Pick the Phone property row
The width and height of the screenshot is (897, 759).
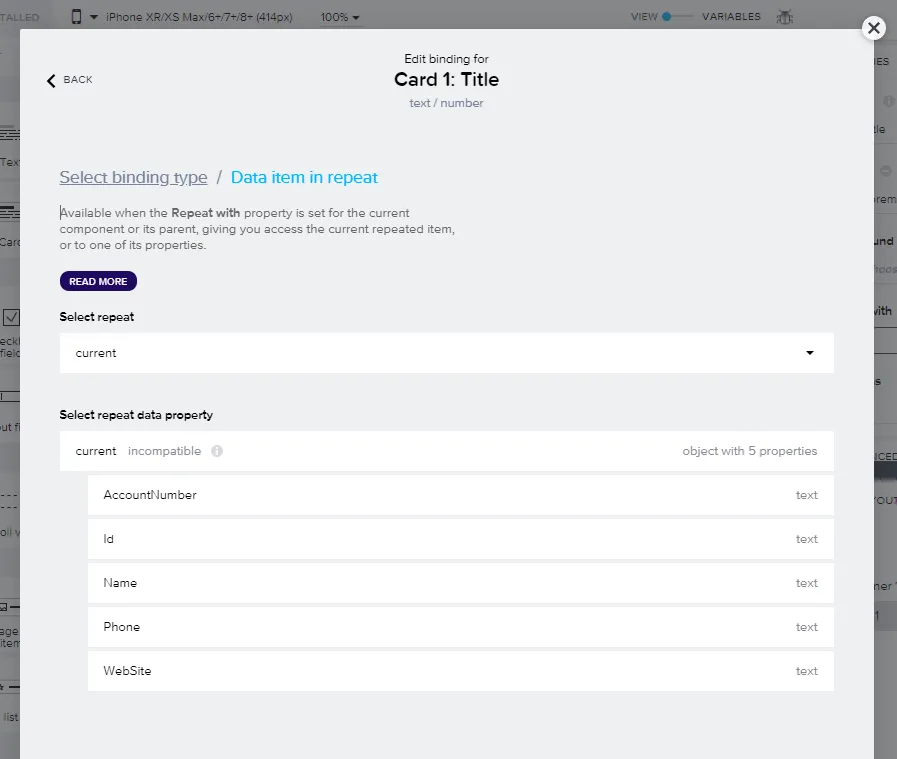click(x=460, y=627)
